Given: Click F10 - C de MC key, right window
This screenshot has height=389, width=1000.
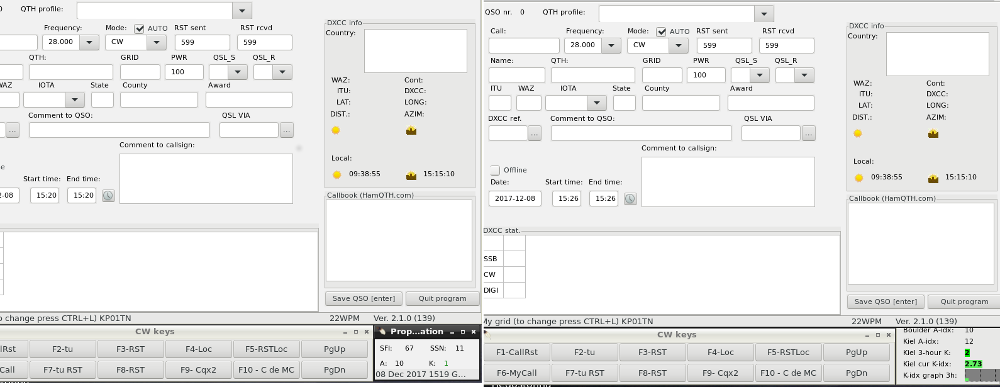Looking at the screenshot, I should (x=788, y=373).
